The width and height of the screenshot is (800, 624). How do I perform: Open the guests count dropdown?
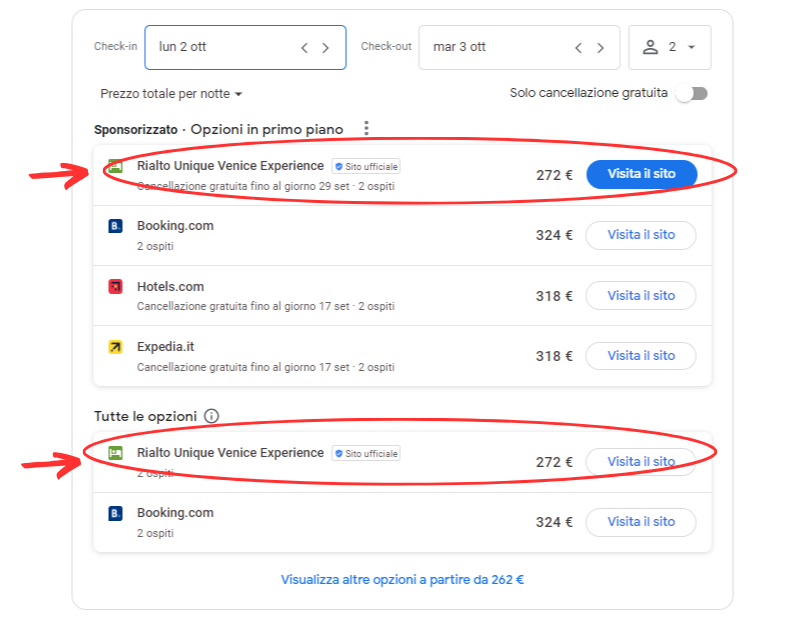669,47
